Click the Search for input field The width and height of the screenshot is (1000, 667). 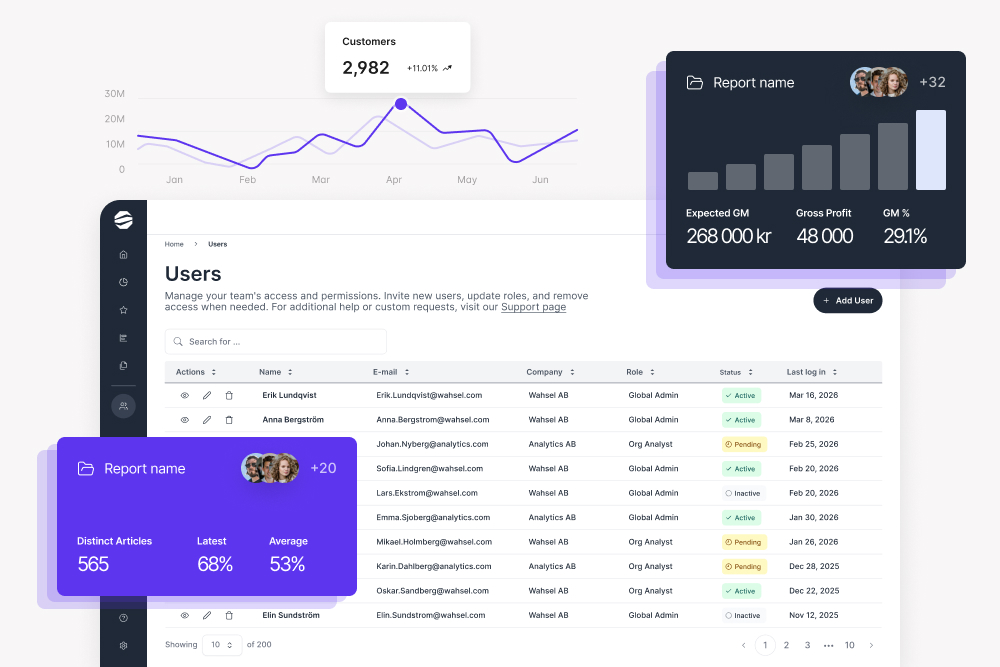[275, 342]
